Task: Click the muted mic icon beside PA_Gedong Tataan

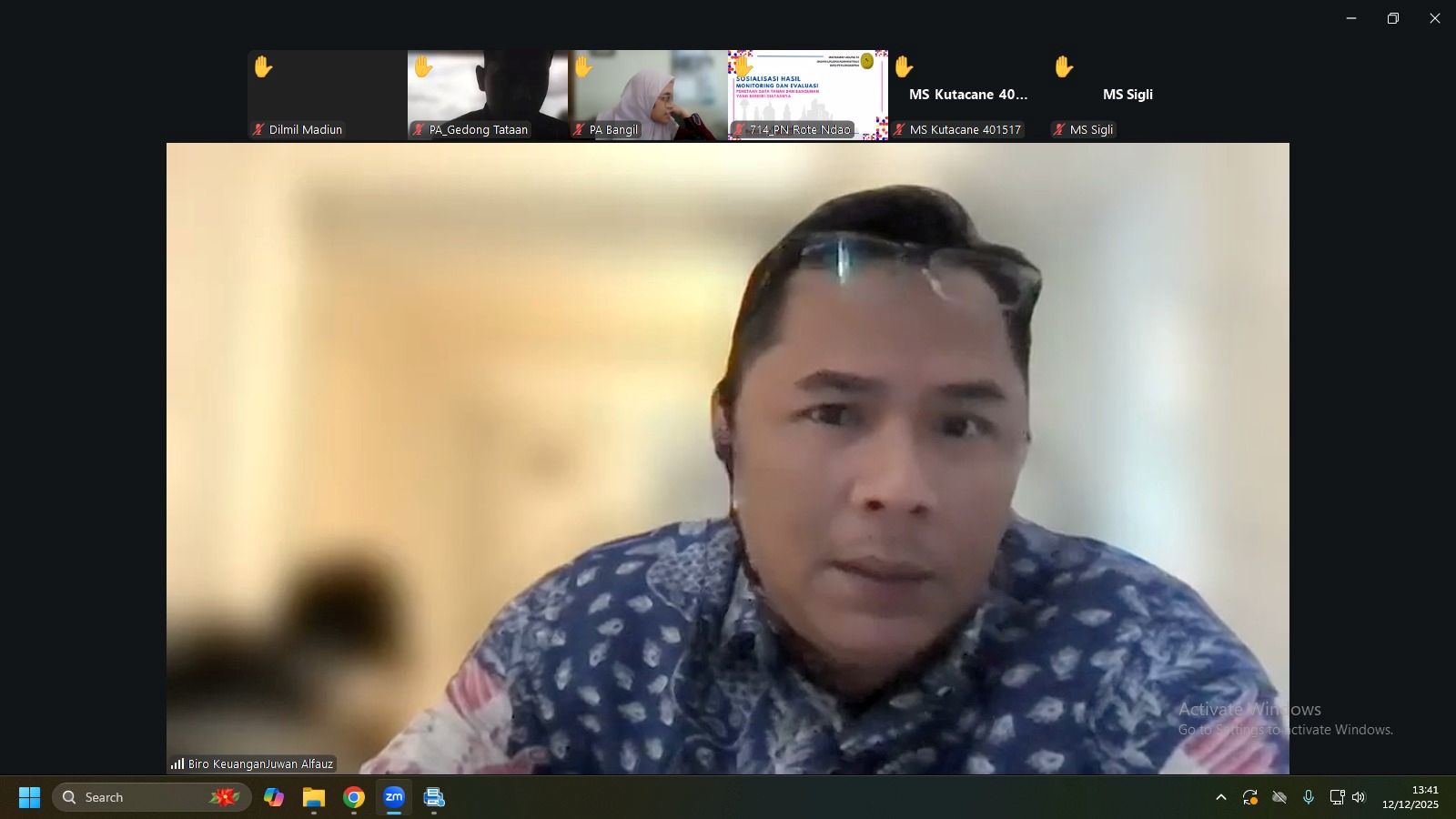Action: [419, 130]
